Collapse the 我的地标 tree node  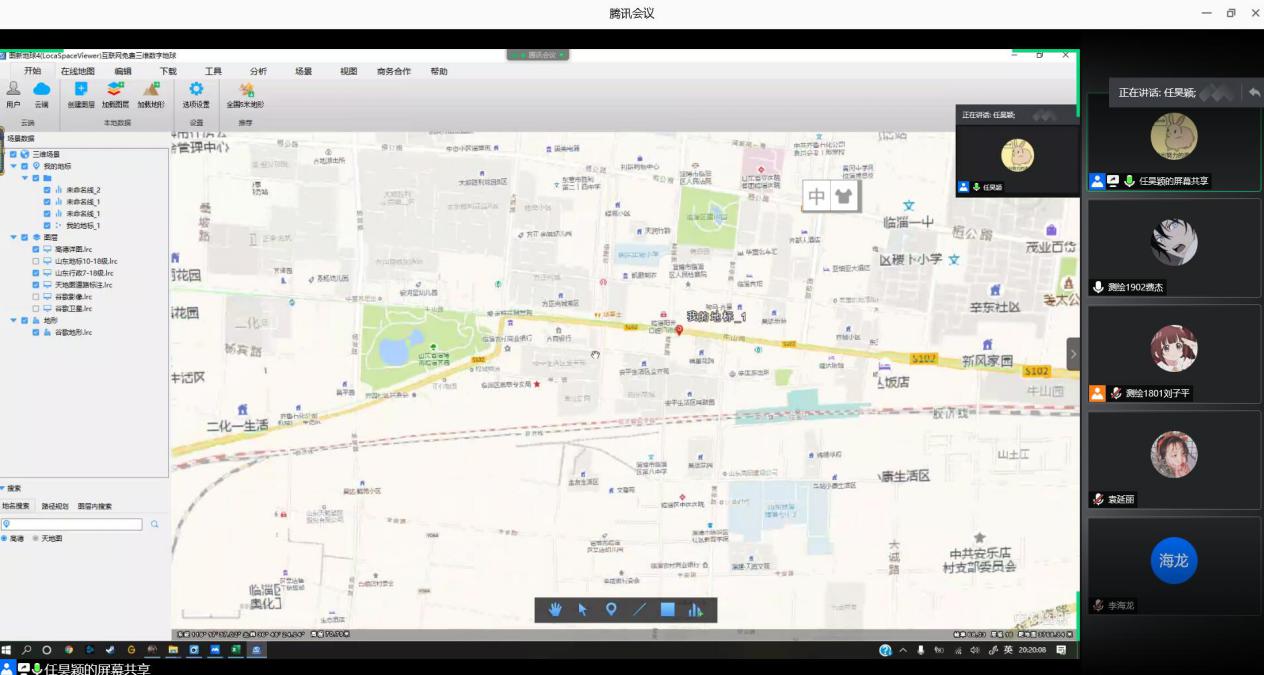pos(13,166)
